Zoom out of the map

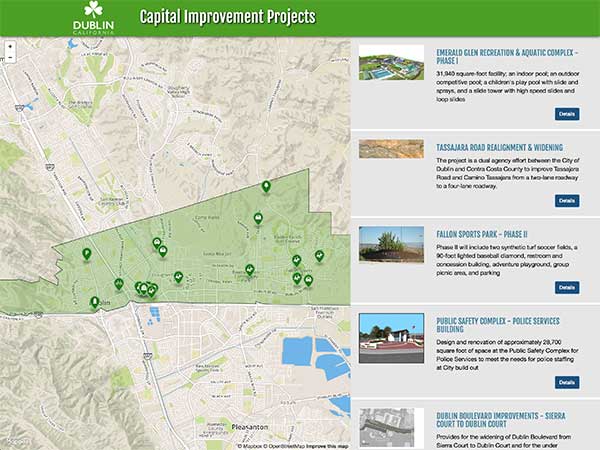coord(9,58)
